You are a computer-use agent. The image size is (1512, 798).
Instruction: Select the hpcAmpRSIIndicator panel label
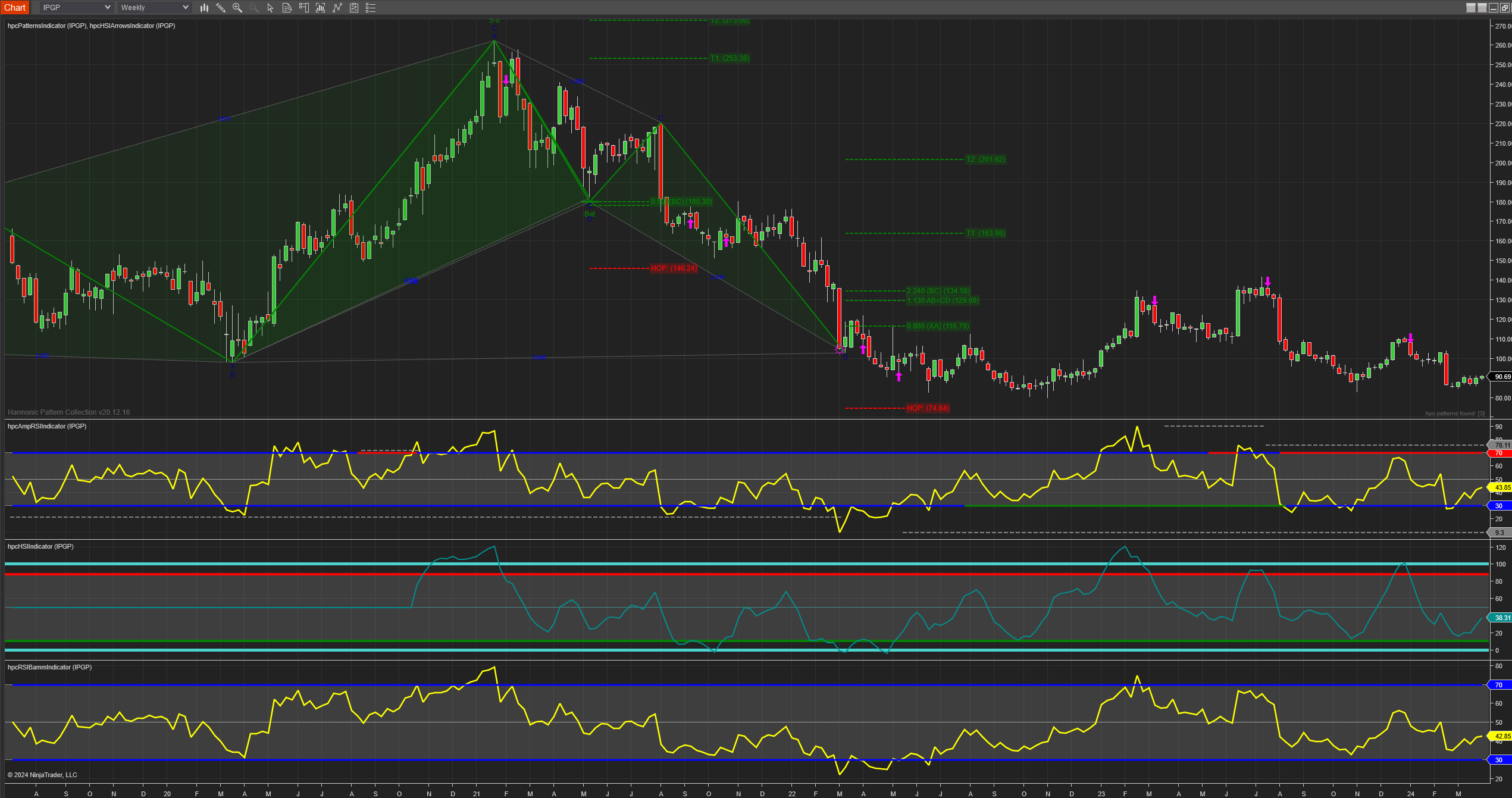(47, 426)
